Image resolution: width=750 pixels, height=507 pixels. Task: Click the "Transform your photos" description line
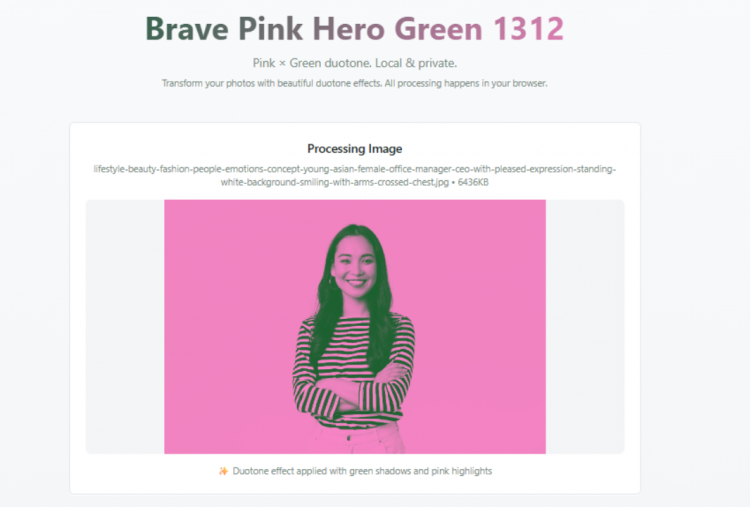click(x=354, y=83)
